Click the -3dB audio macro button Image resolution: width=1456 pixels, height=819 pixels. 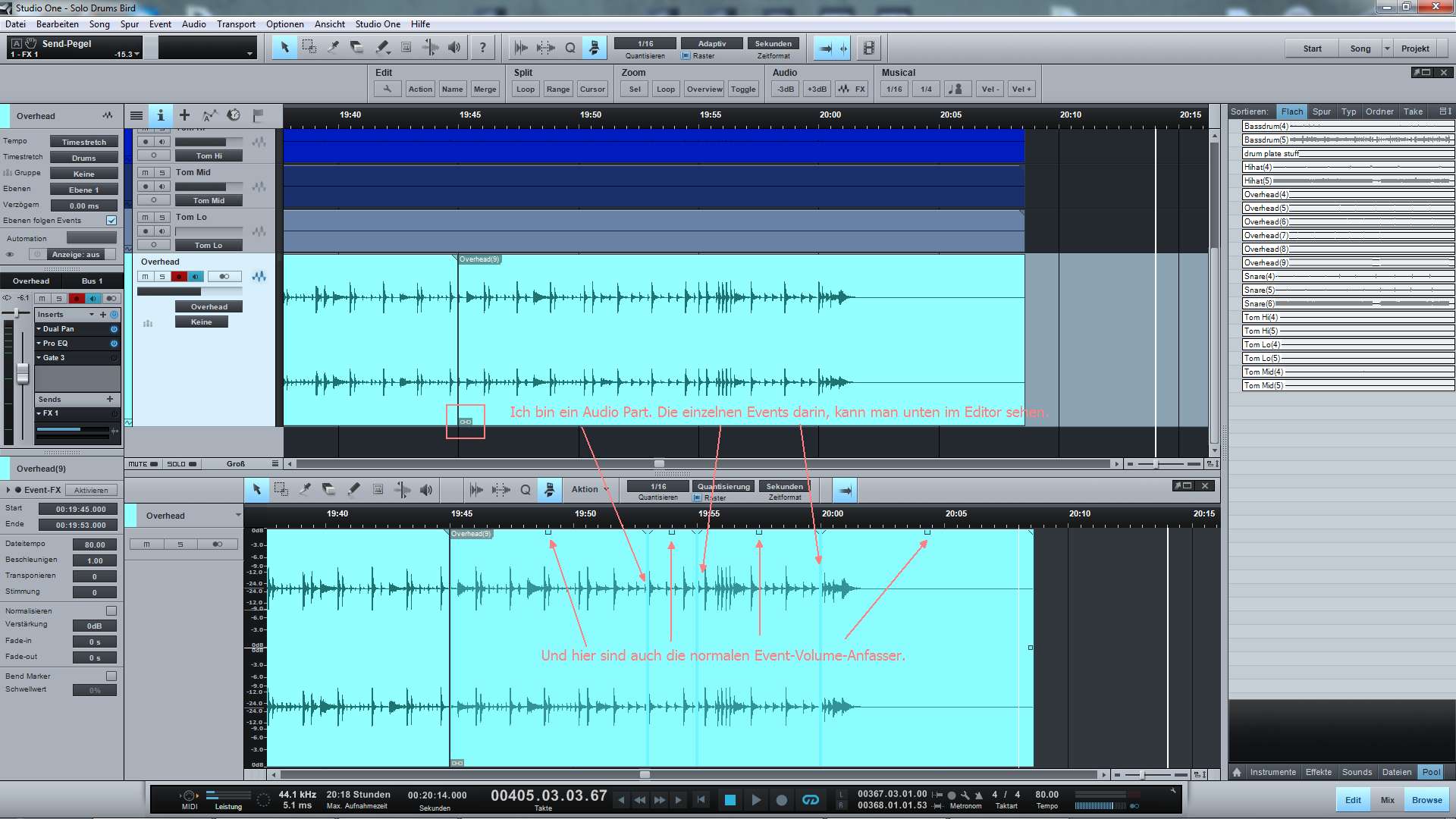pyautogui.click(x=785, y=89)
